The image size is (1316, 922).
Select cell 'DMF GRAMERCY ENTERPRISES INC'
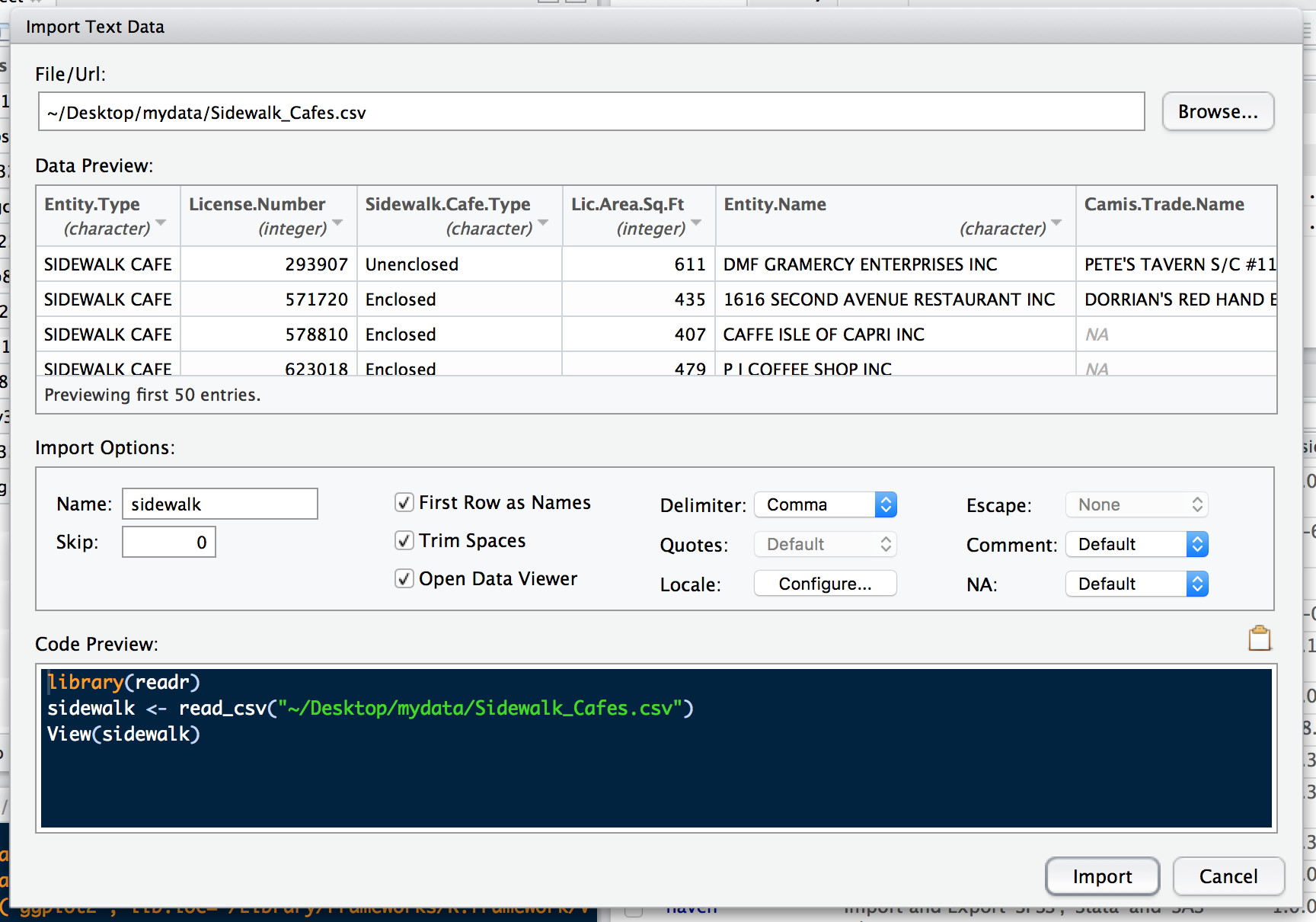(896, 264)
